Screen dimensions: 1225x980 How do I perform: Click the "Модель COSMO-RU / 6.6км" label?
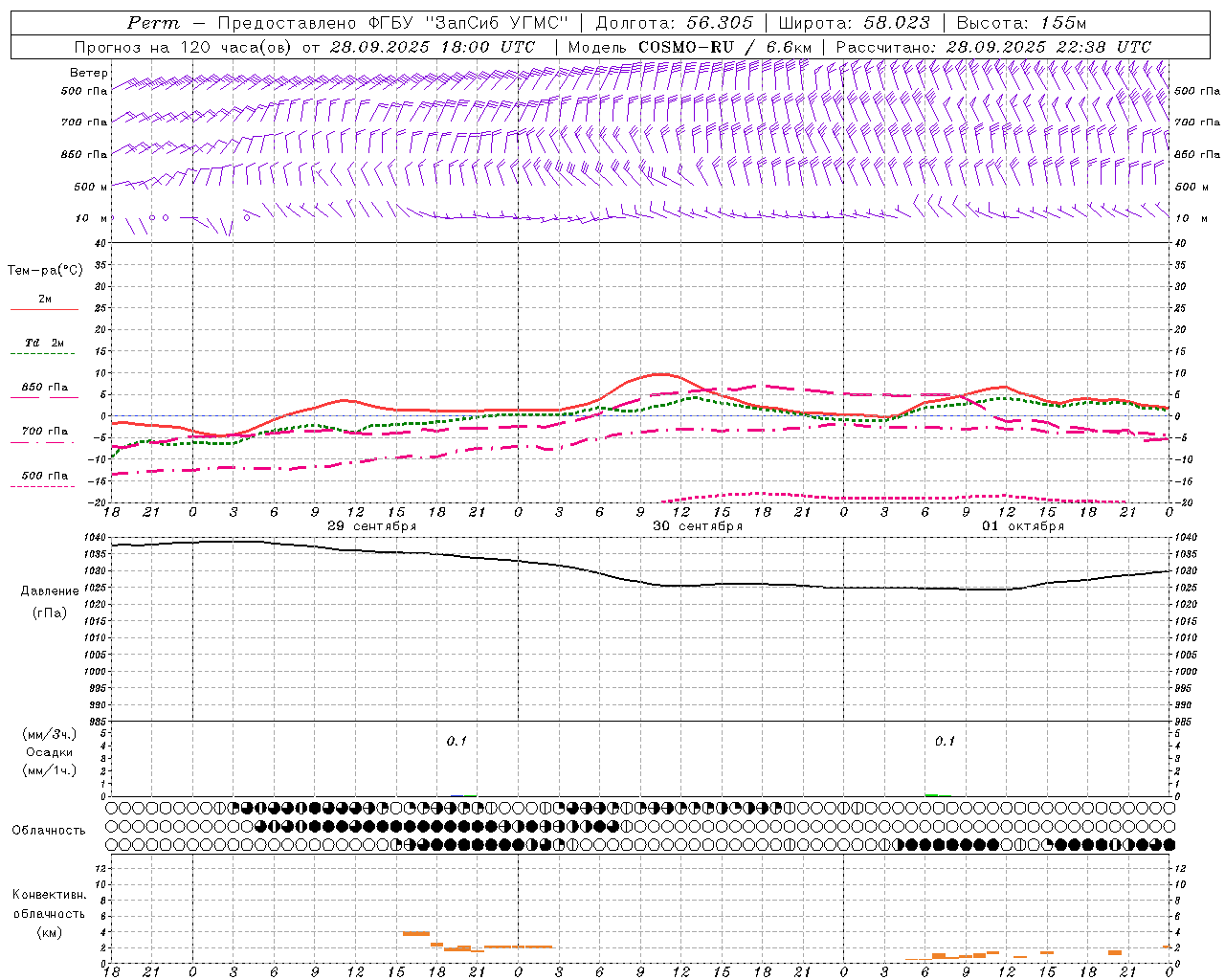689,46
